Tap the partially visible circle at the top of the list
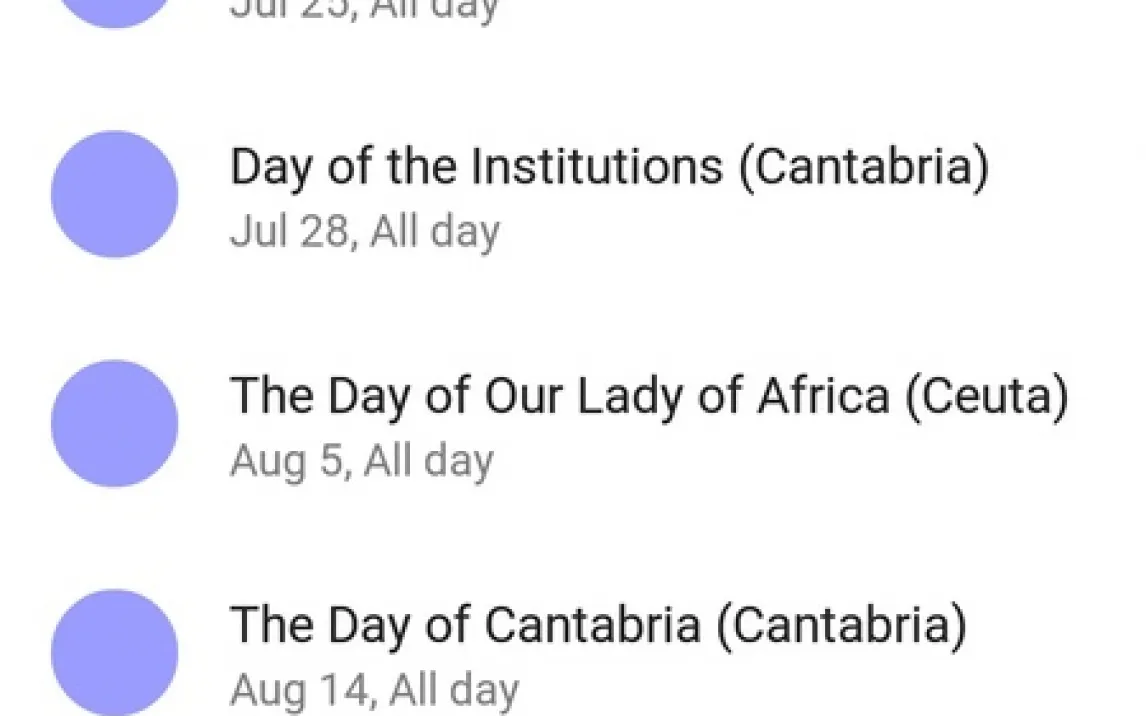This screenshot has height=716, width=1146. pyautogui.click(x=114, y=10)
